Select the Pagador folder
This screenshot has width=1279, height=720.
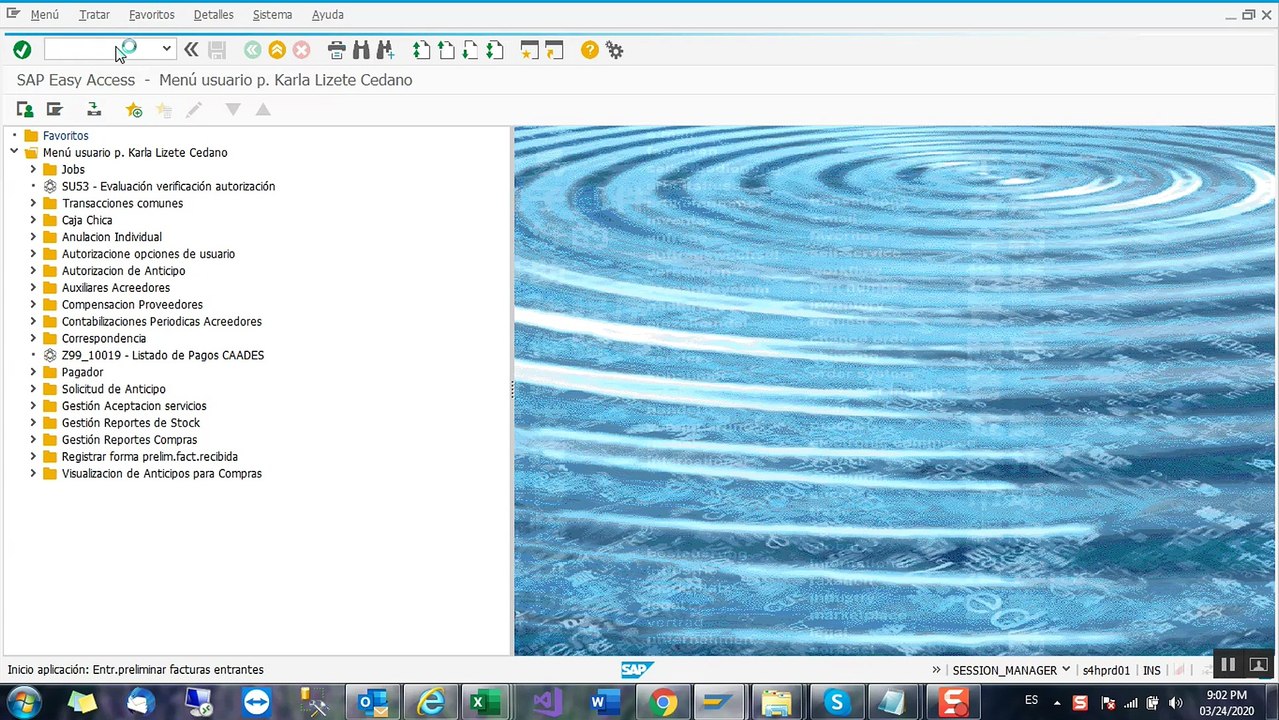click(82, 372)
